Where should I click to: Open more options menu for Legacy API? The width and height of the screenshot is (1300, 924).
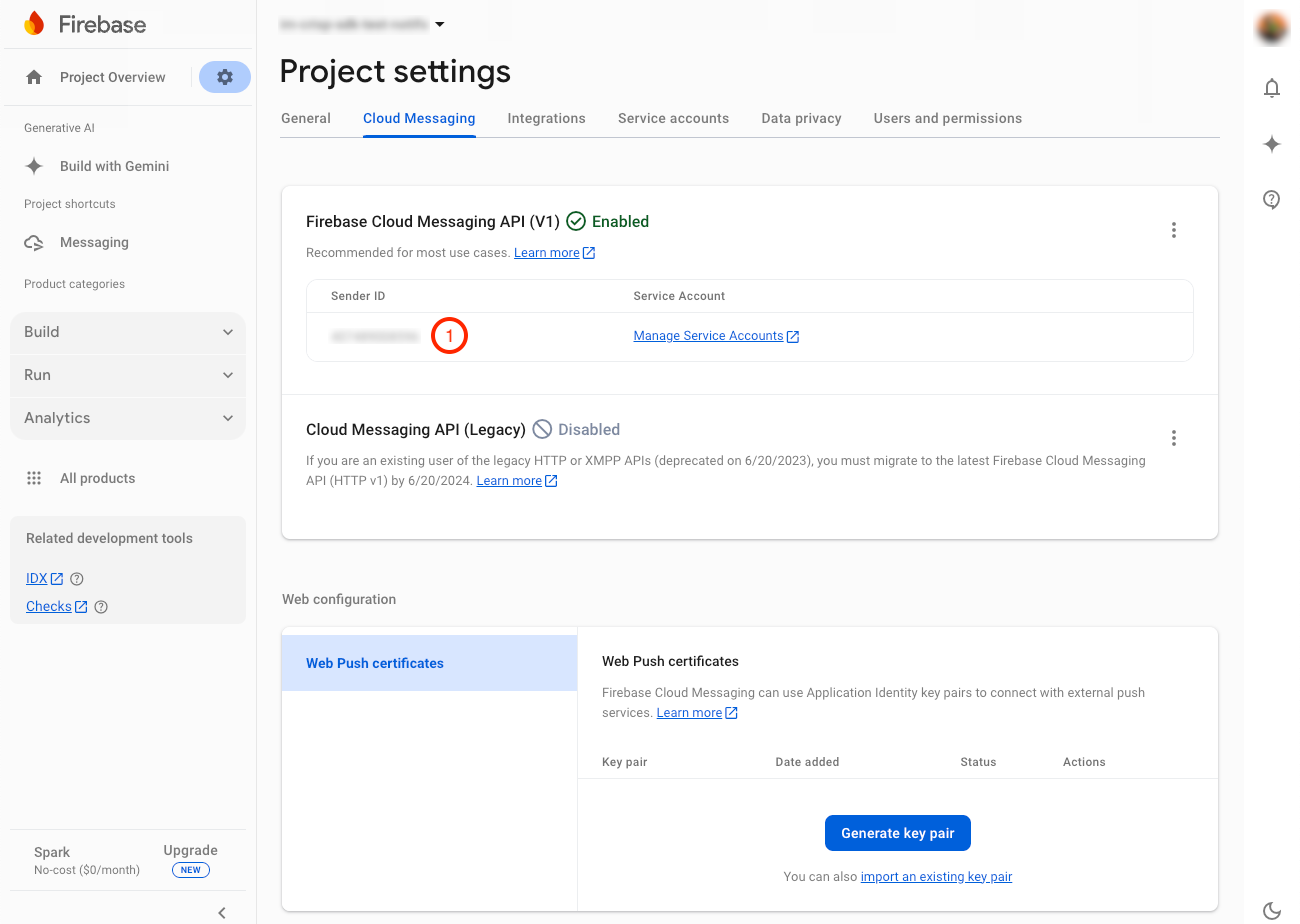pos(1174,438)
